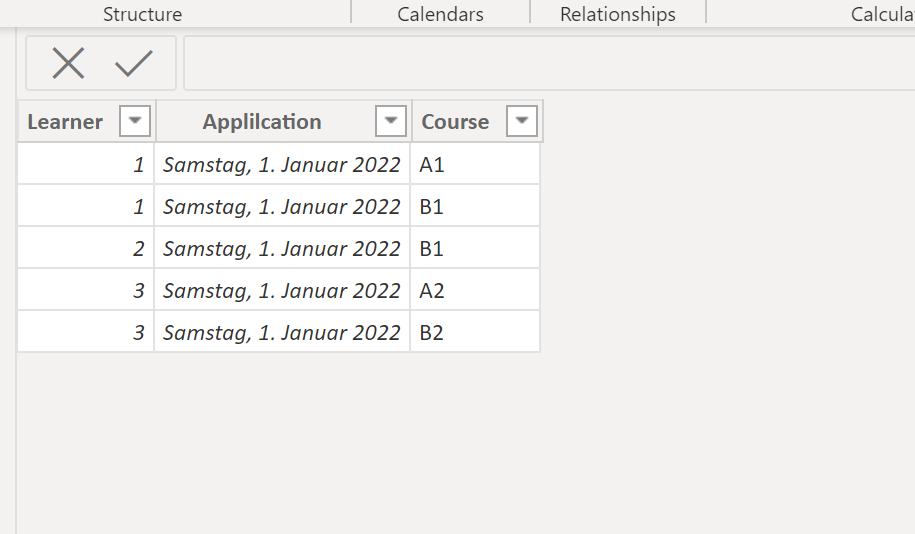Commit the formula with the checkmark icon
Viewport: 915px width, 534px height.
[x=134, y=63]
